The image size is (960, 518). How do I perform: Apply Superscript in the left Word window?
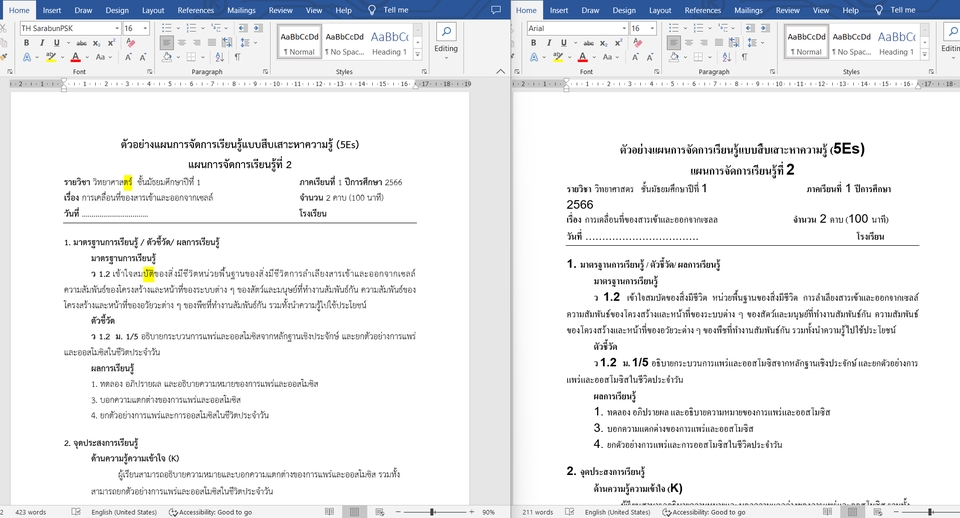point(111,43)
